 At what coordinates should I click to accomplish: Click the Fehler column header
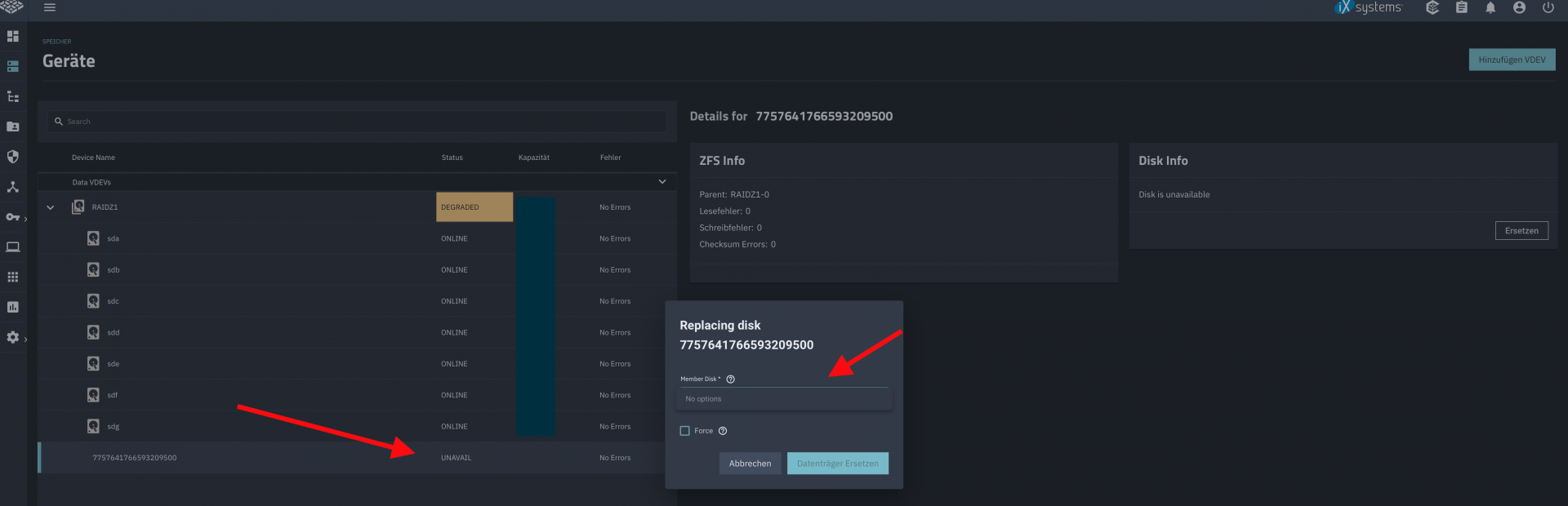610,158
